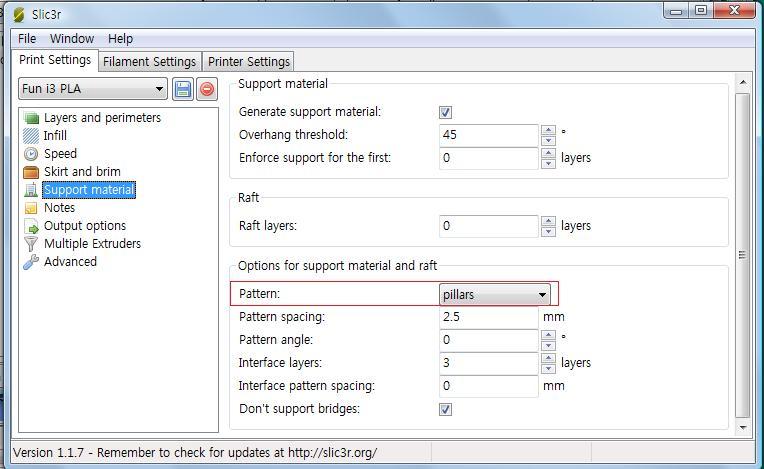
Task: Decrease Raft layers count
Action: click(x=548, y=232)
